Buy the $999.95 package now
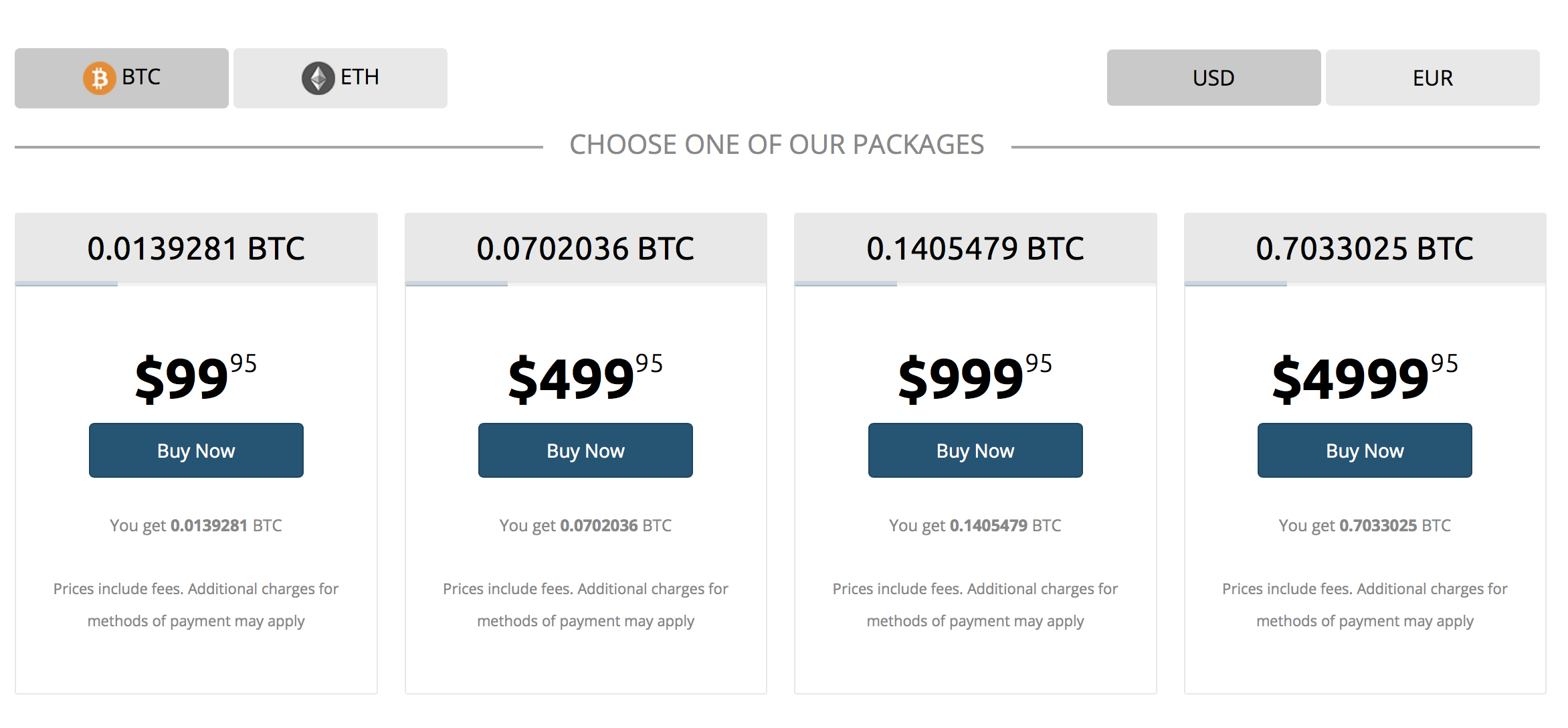This screenshot has width=1568, height=728. pos(975,450)
